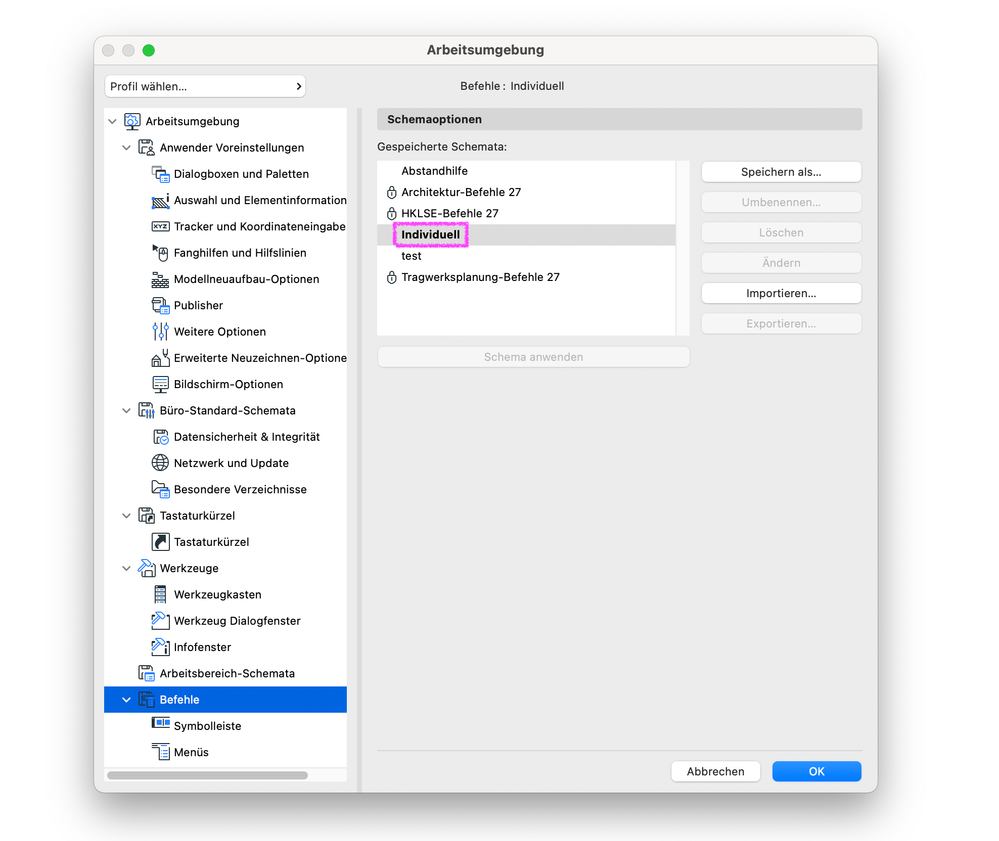This screenshot has width=999, height=841.
Task: Click the Importieren... button
Action: (781, 293)
